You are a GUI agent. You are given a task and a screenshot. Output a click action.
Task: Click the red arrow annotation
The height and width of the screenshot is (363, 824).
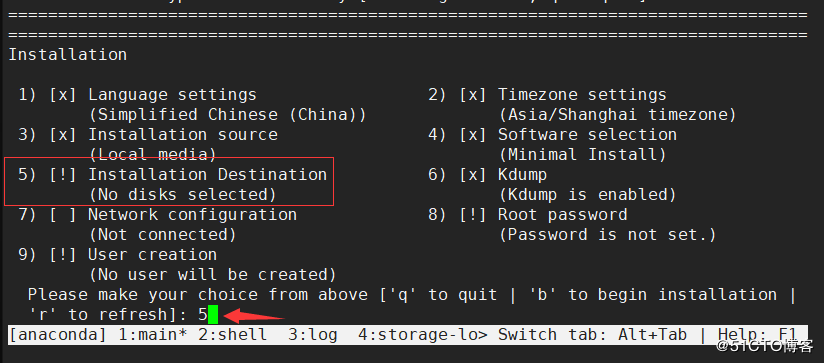coord(254,317)
